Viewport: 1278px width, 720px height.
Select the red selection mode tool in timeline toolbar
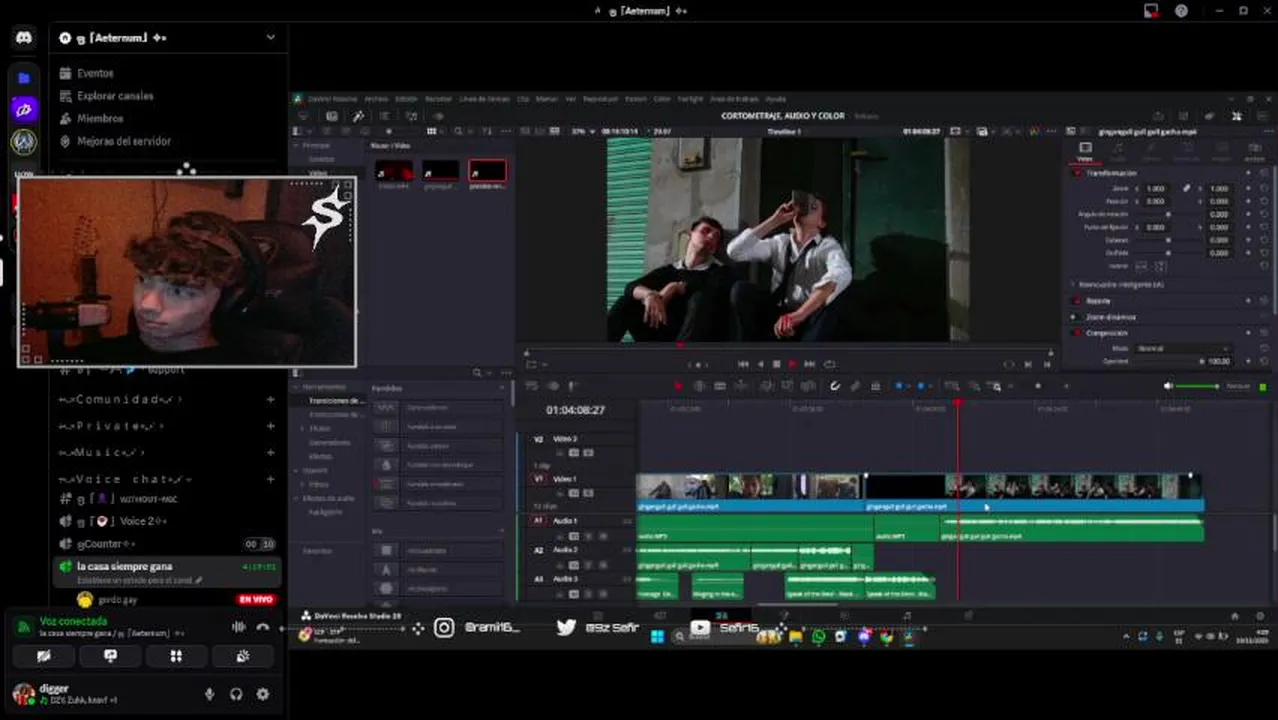(x=678, y=386)
